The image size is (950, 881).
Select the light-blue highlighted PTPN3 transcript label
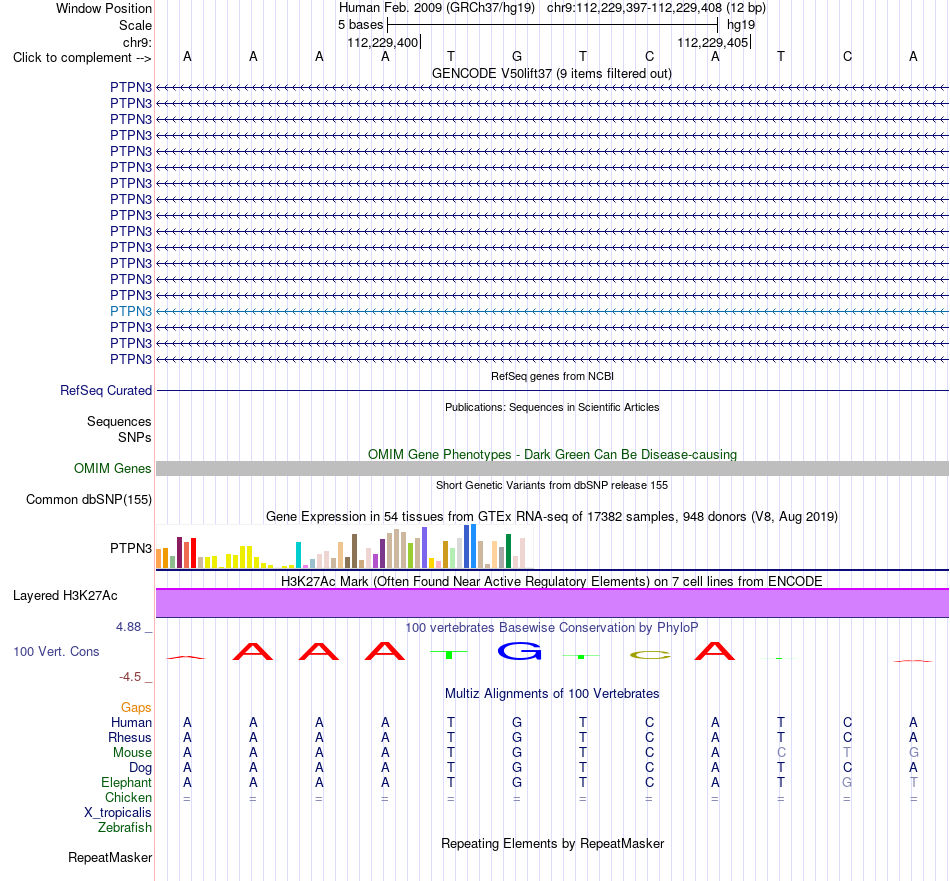[x=131, y=311]
